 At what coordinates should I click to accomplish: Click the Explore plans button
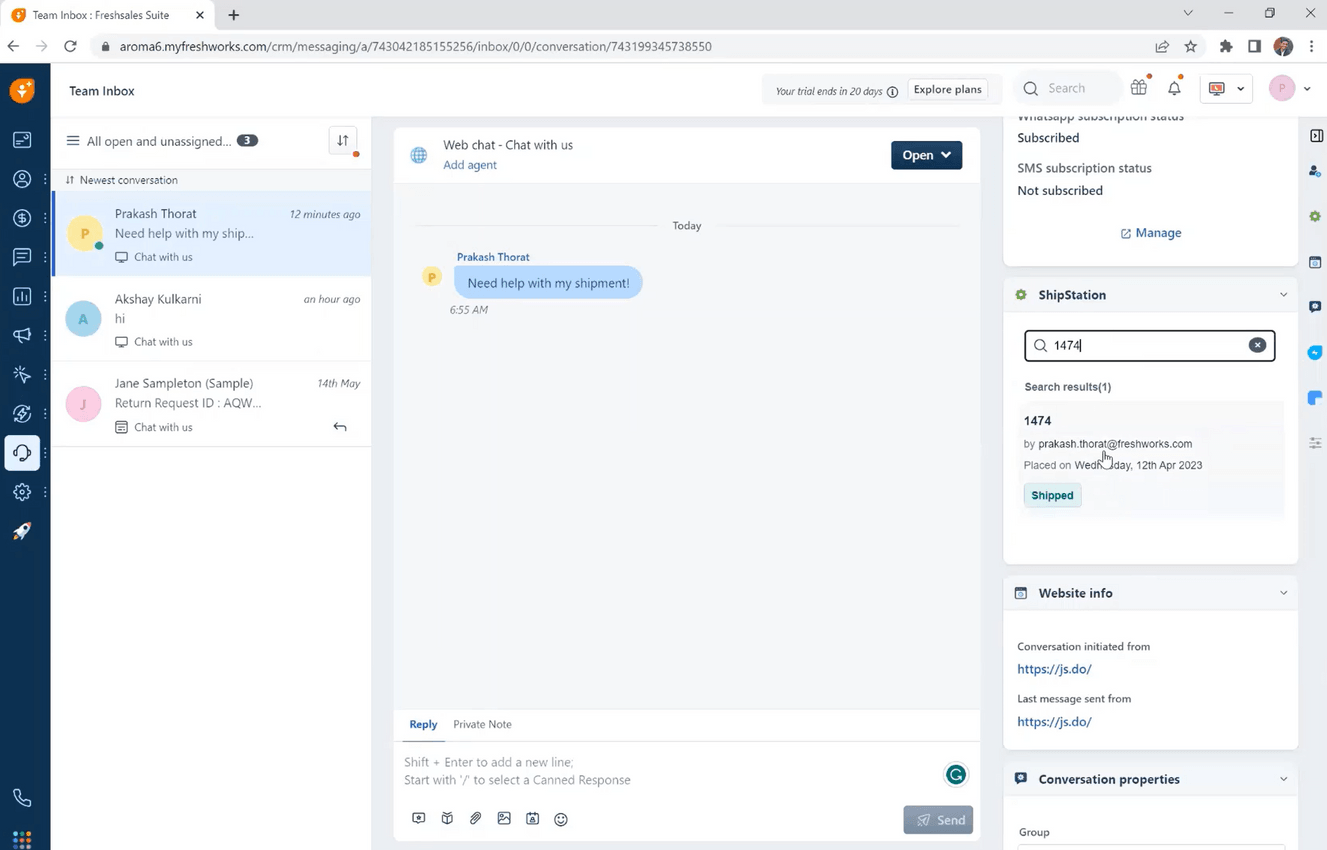click(x=947, y=89)
